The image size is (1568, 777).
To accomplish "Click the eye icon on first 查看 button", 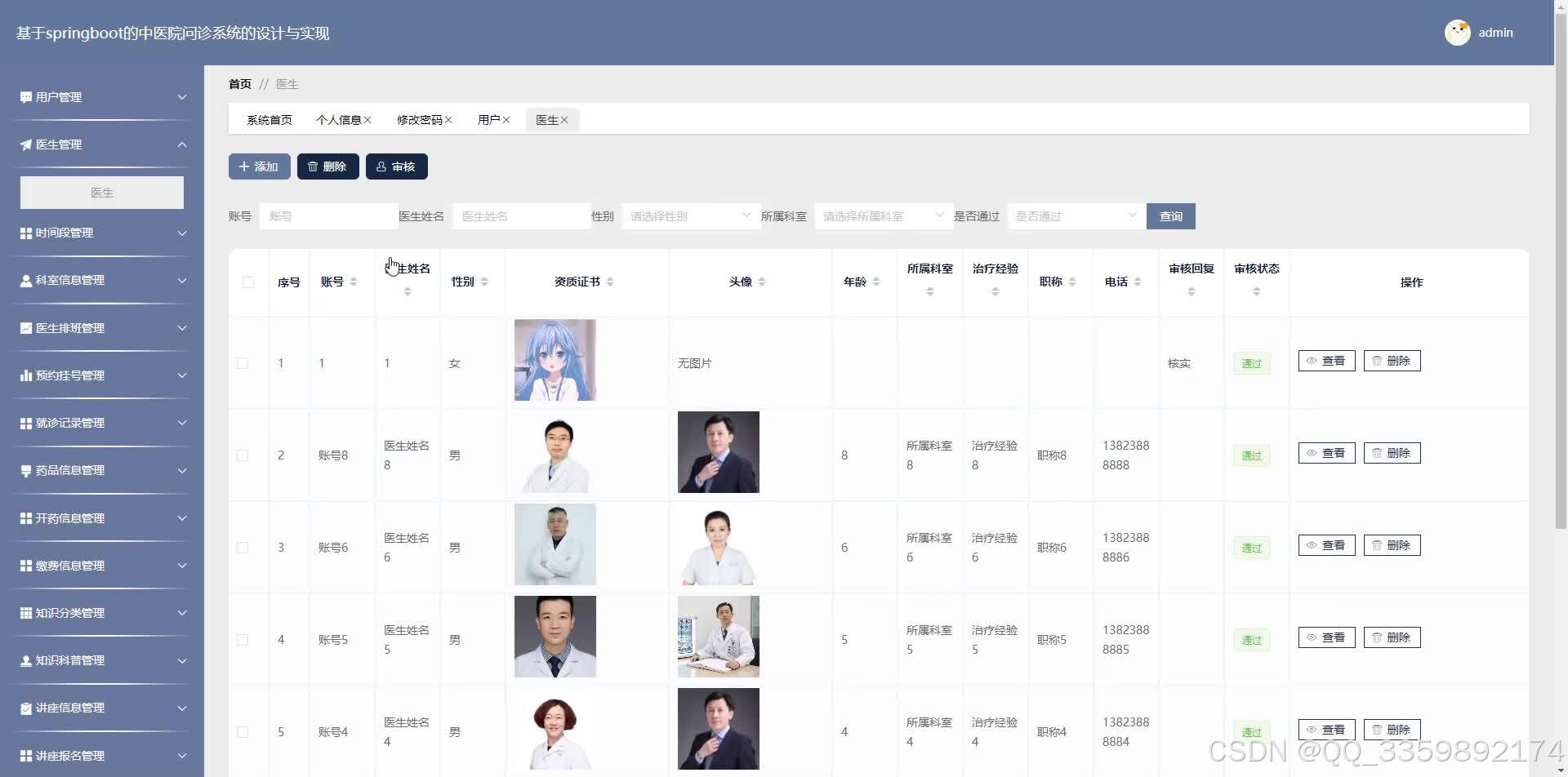I will tap(1312, 360).
